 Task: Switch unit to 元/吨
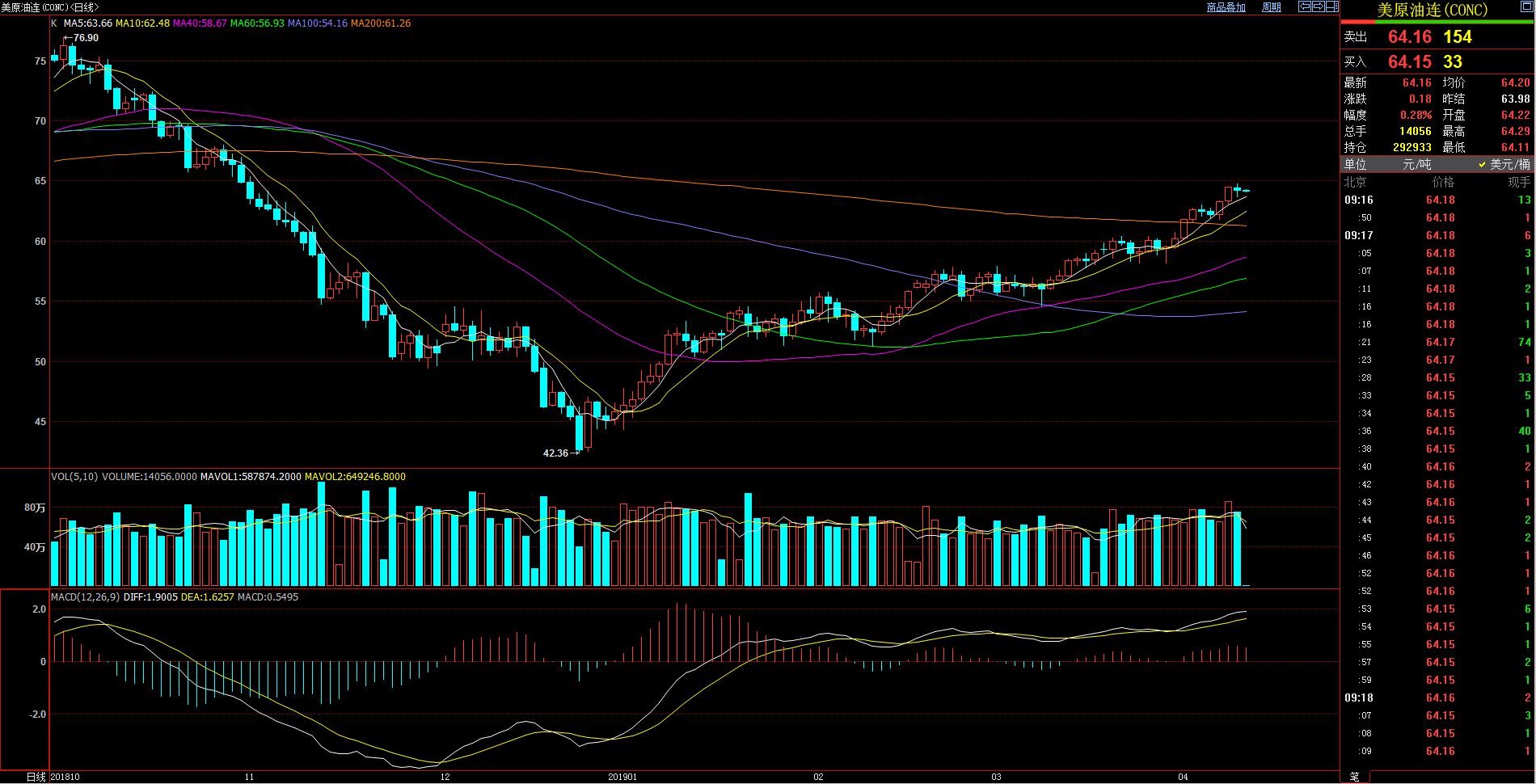tap(1416, 164)
